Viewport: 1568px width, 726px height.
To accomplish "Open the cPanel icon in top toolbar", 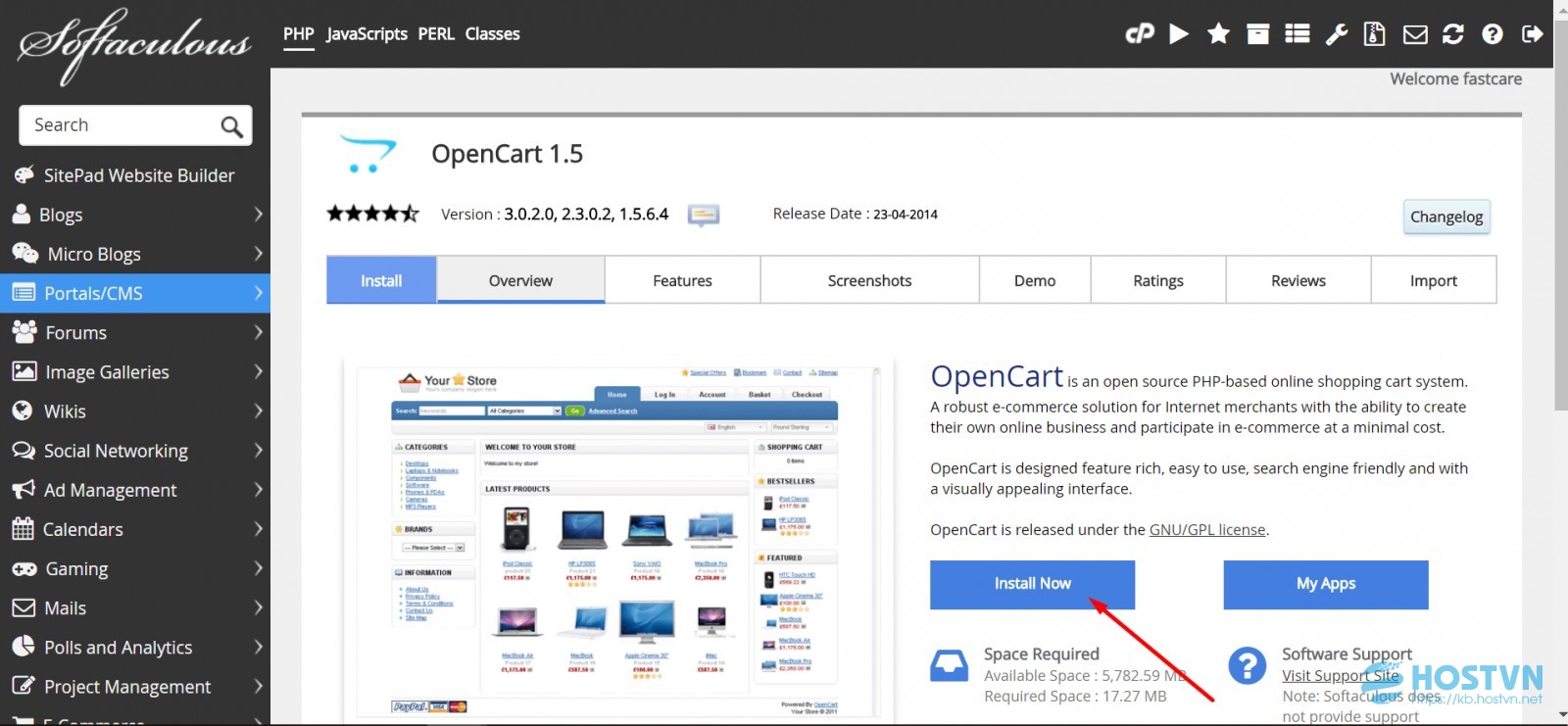I will click(1140, 34).
